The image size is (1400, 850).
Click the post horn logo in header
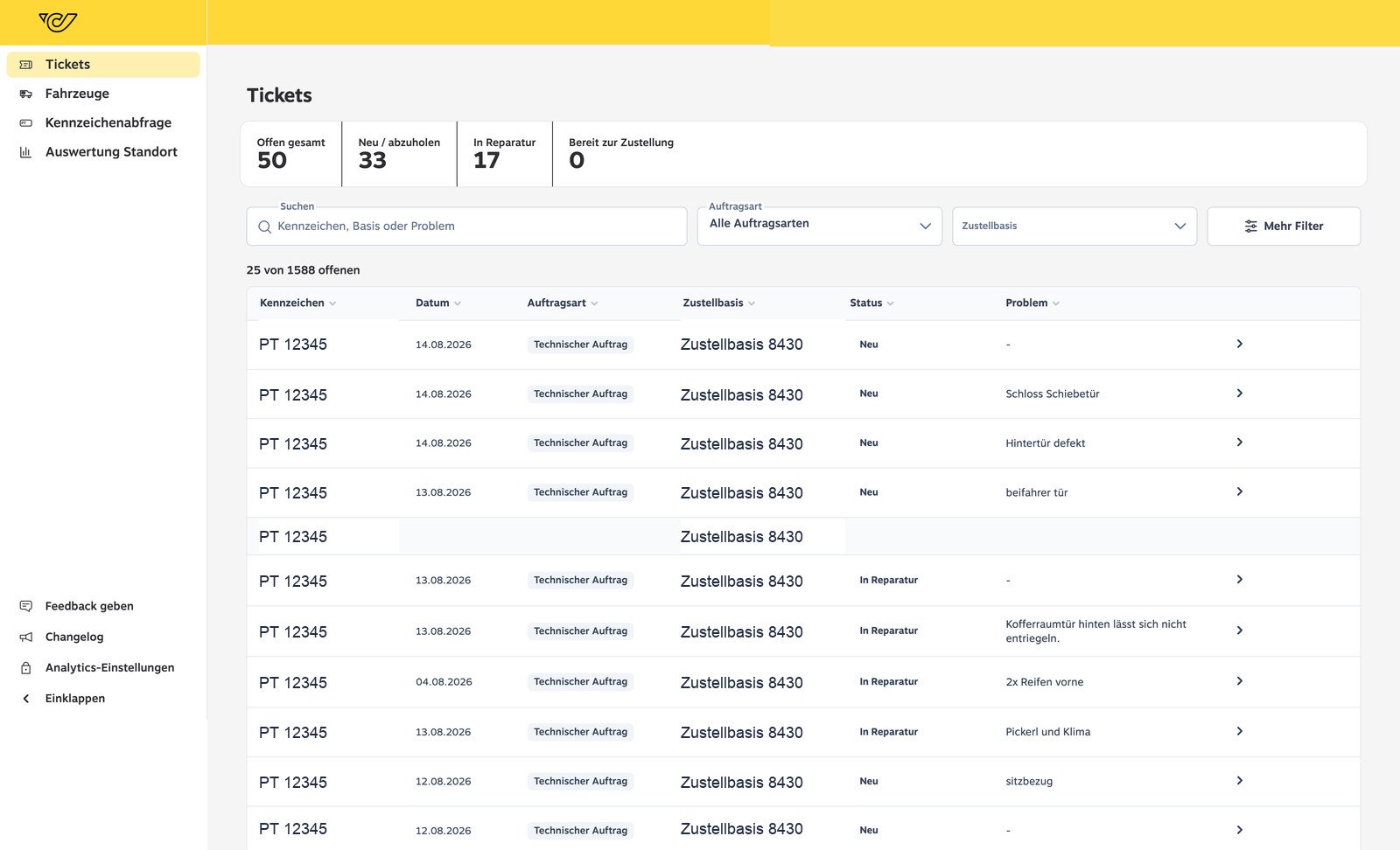click(58, 22)
